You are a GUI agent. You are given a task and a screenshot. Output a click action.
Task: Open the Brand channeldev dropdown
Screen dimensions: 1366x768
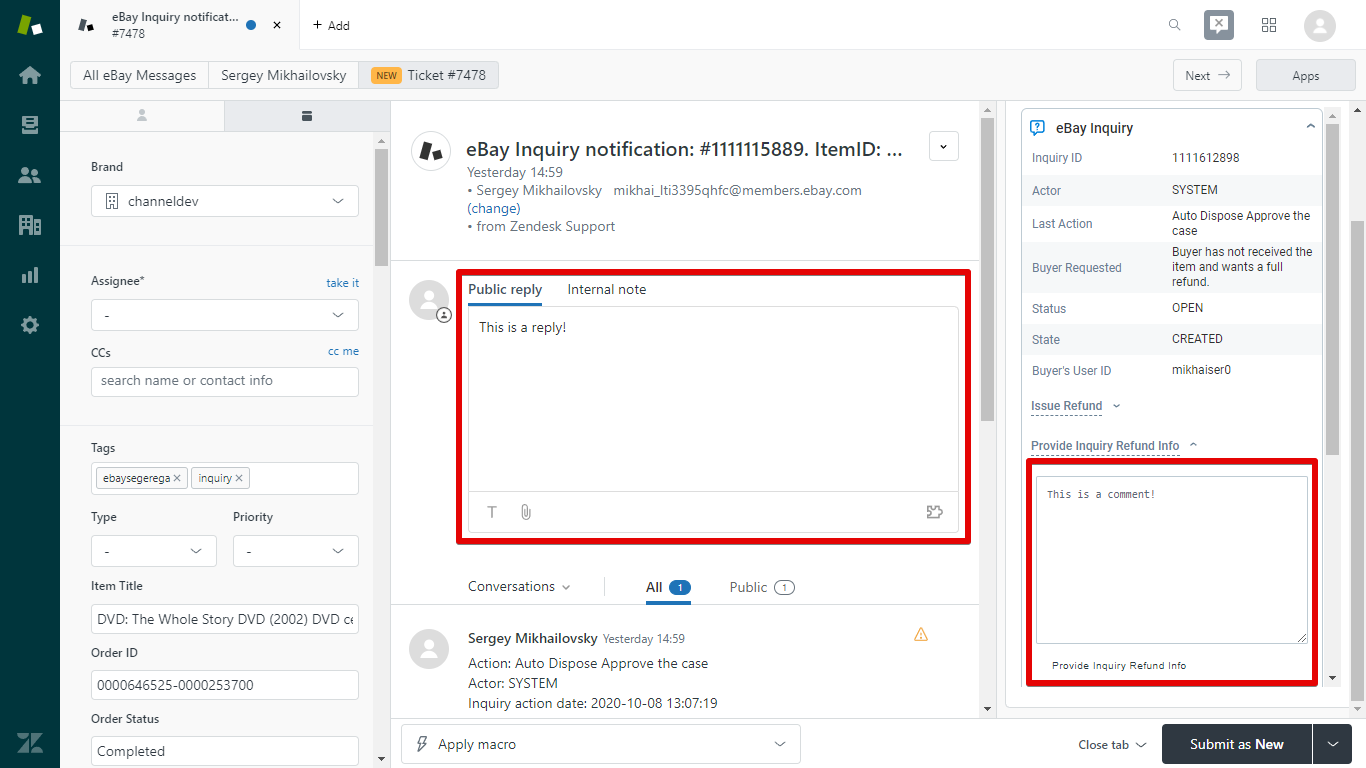(x=225, y=201)
